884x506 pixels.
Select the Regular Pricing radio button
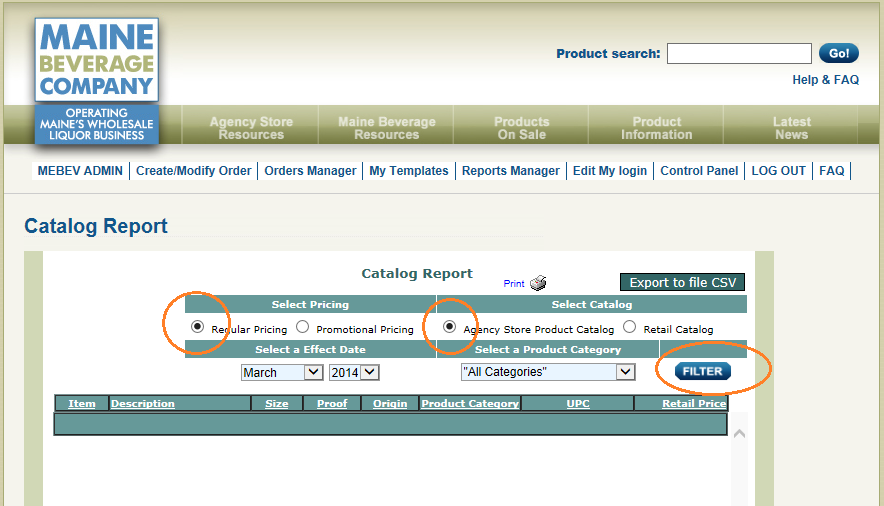pyautogui.click(x=197, y=327)
